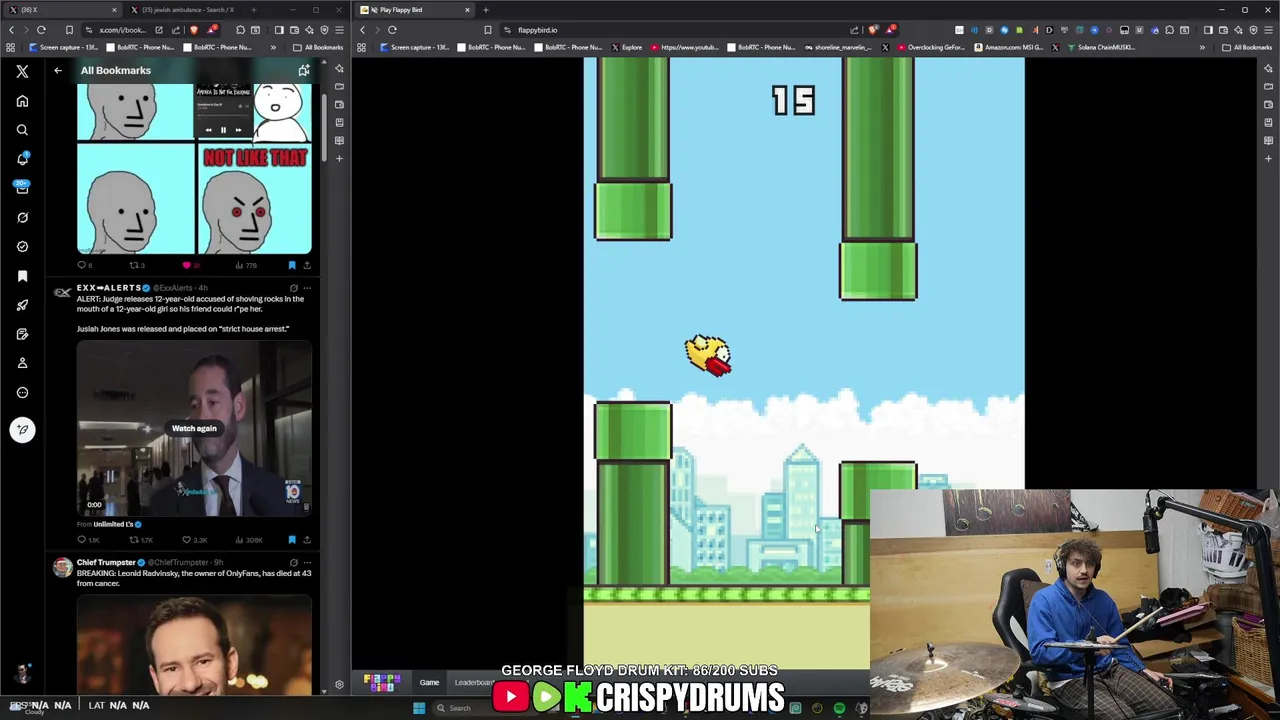Reply to the NPC meme post

[83, 265]
